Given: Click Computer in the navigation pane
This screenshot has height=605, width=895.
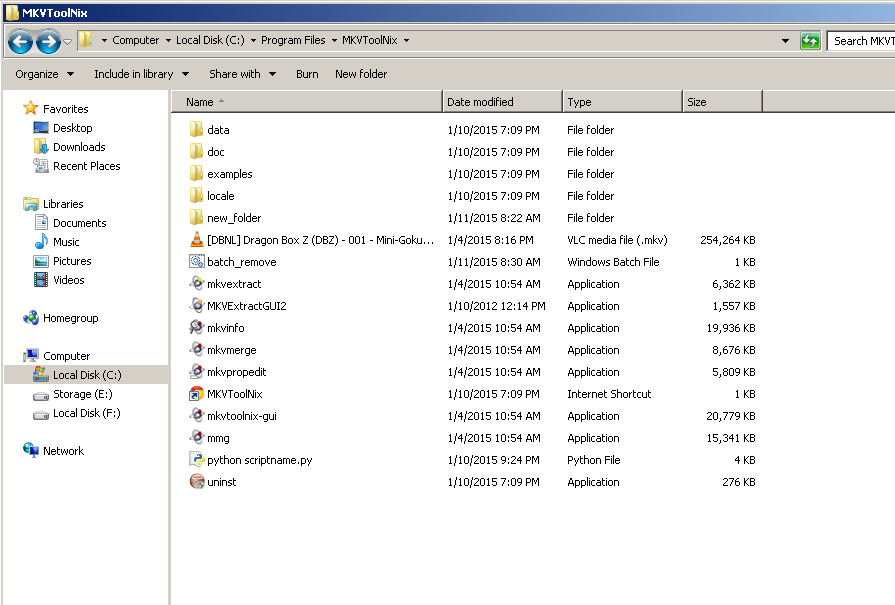Looking at the screenshot, I should [66, 356].
